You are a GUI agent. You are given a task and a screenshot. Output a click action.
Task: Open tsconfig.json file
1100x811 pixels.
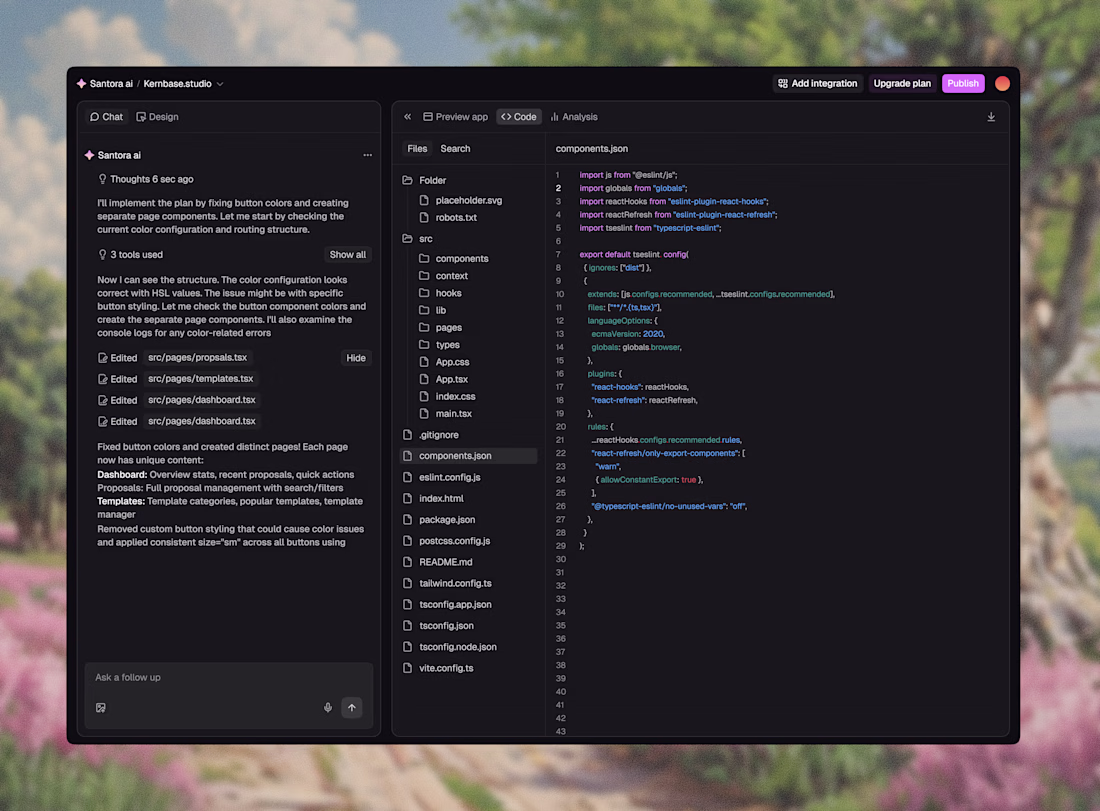click(438, 626)
